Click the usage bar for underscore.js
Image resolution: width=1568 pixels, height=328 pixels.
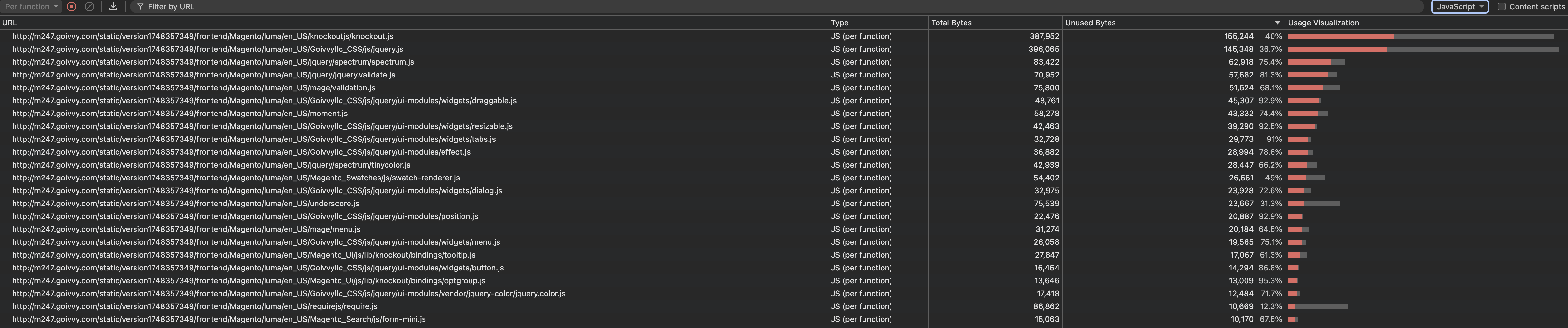[1313, 204]
